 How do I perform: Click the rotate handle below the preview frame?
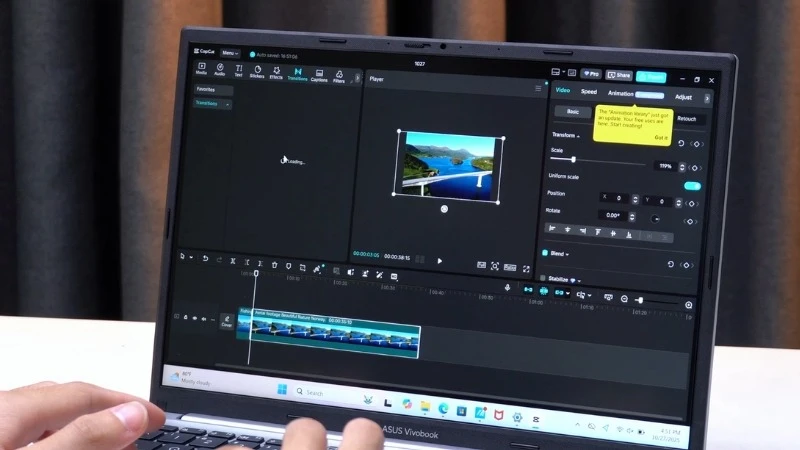click(x=444, y=209)
